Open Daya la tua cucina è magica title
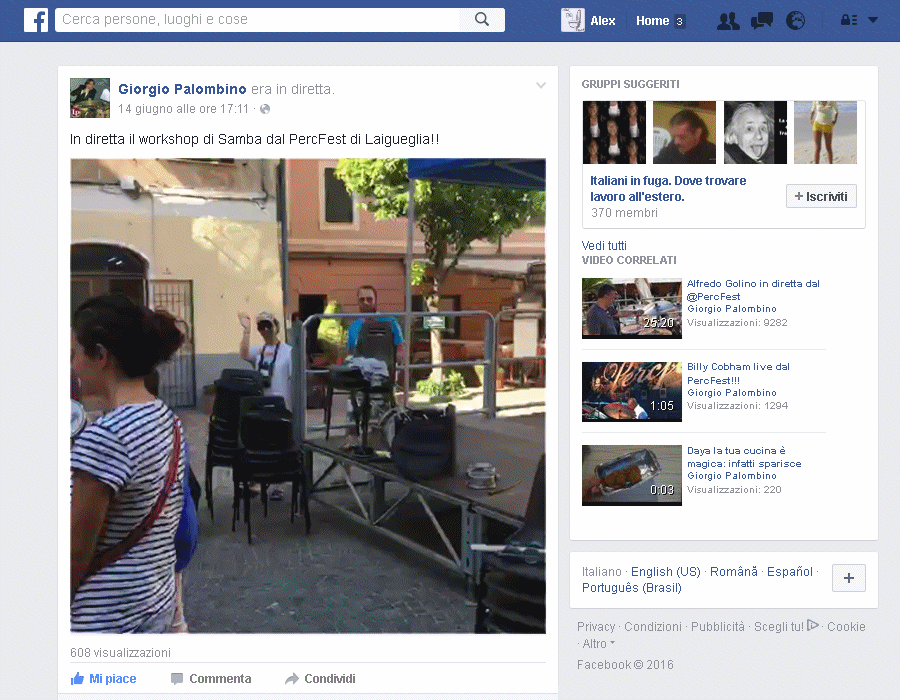 [744, 457]
